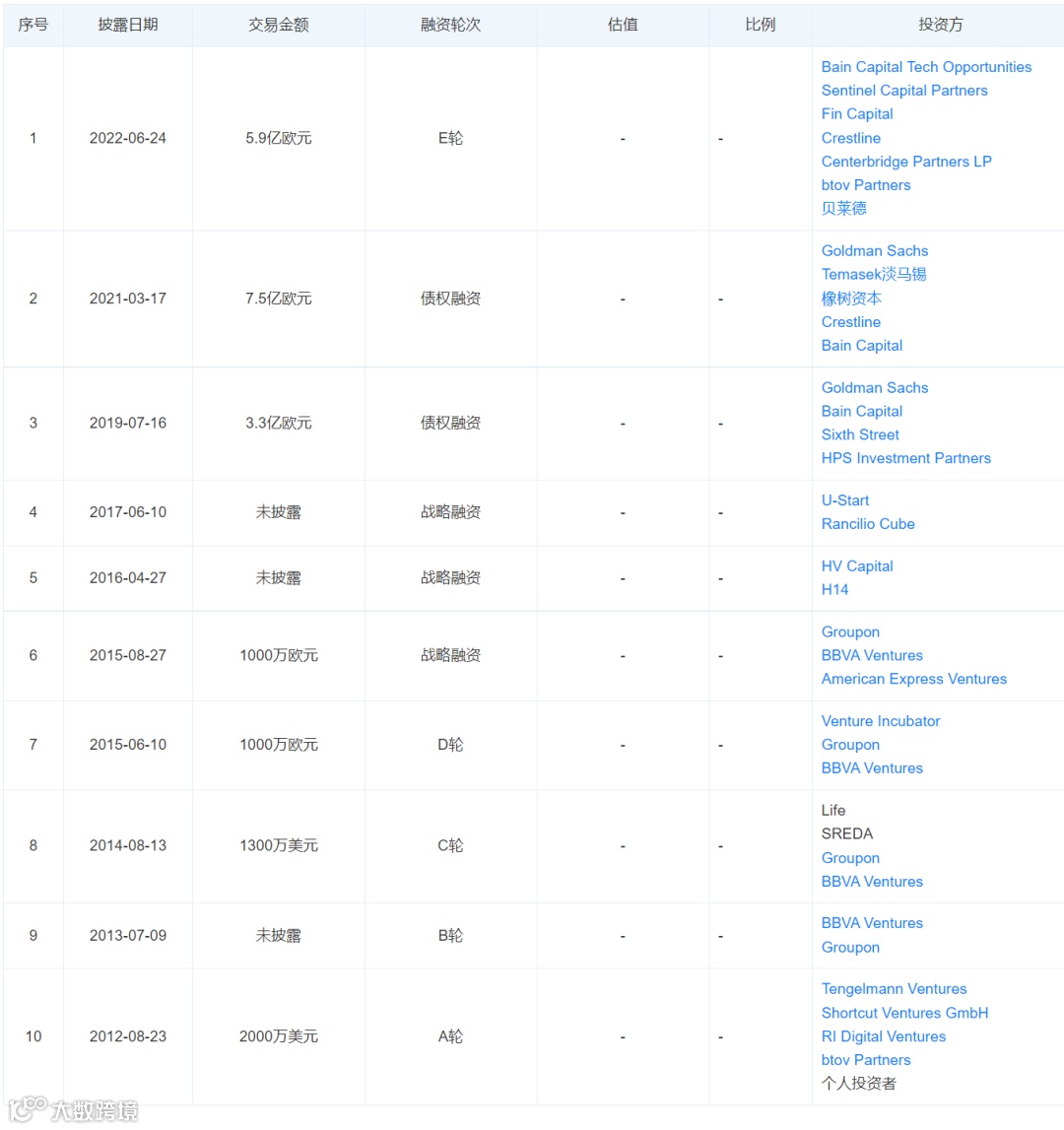Click HV Capital investor link
Screen dimensions: 1064x1130
coord(857,566)
